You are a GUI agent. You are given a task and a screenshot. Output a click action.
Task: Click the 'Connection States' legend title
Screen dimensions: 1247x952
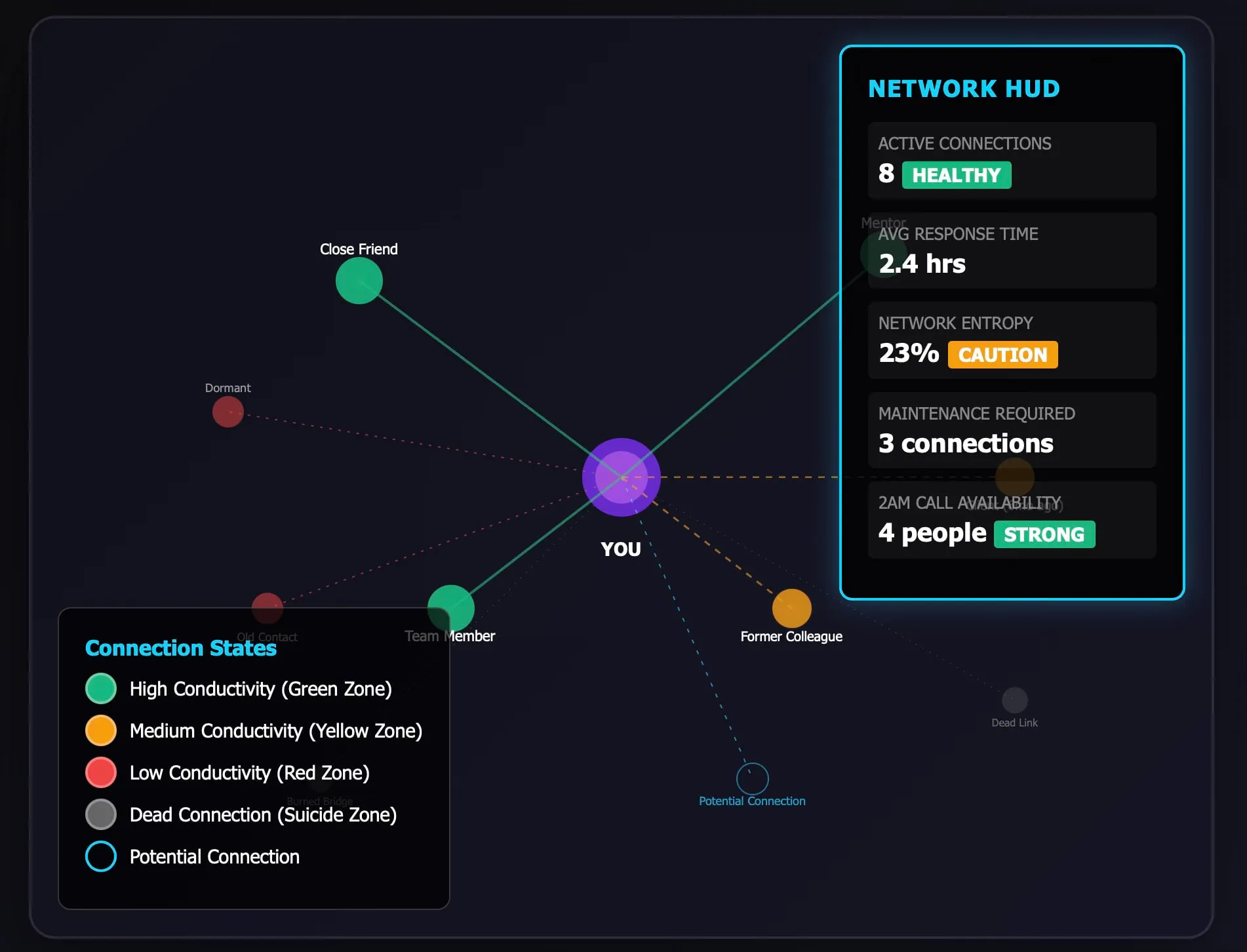coord(181,648)
